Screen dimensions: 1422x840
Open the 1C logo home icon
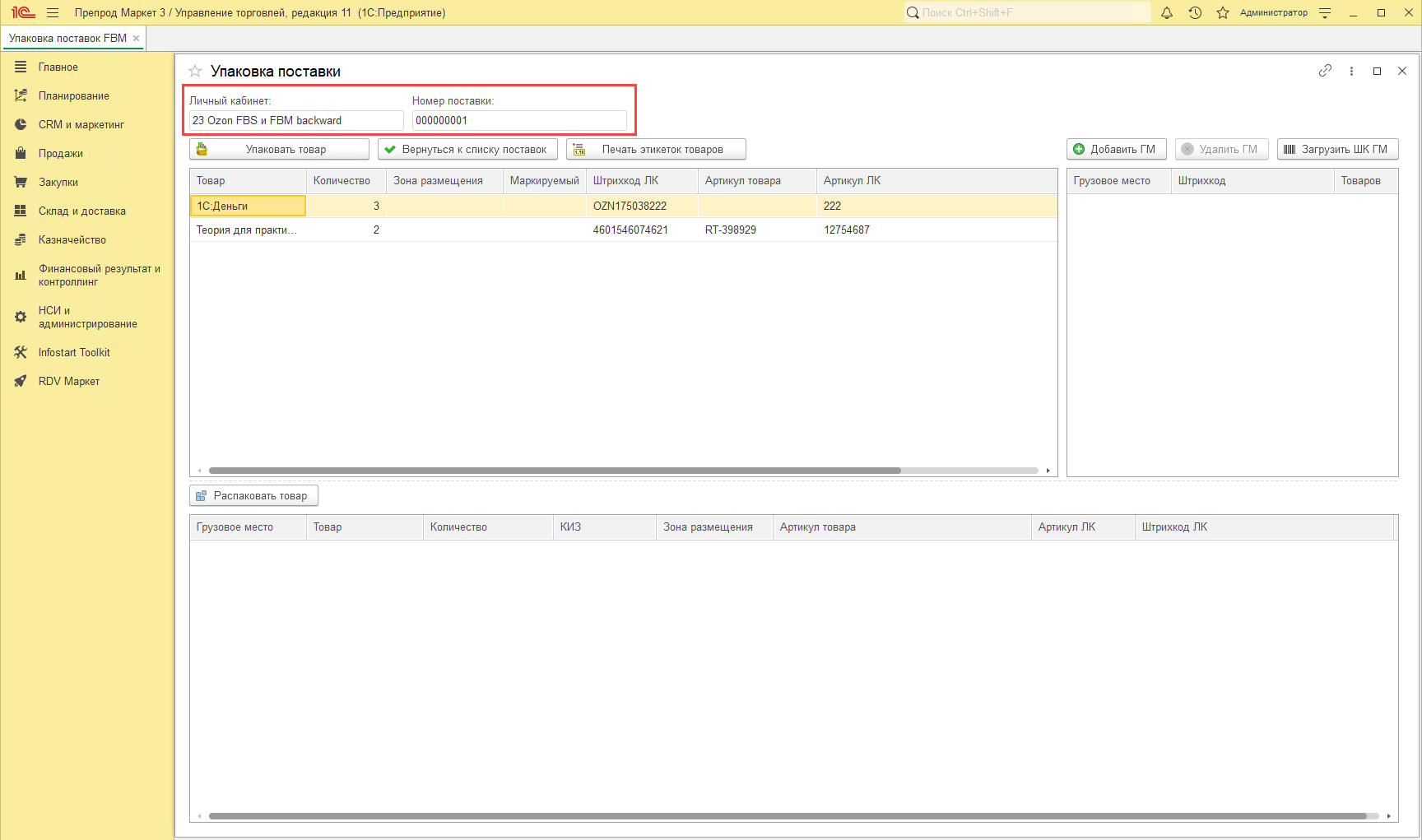pos(22,12)
